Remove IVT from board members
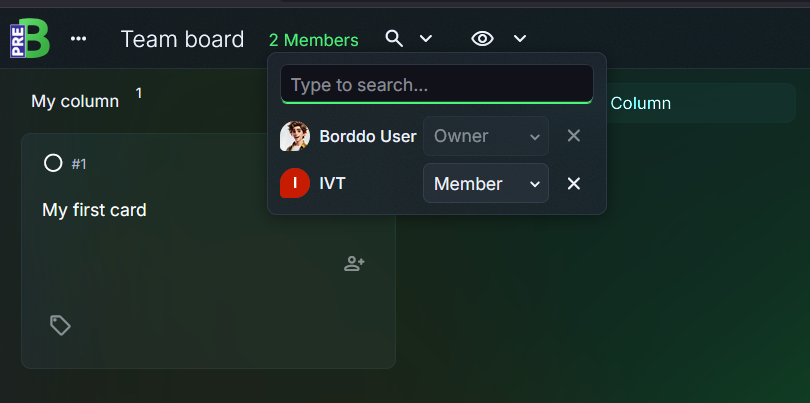810x403 pixels. click(574, 183)
